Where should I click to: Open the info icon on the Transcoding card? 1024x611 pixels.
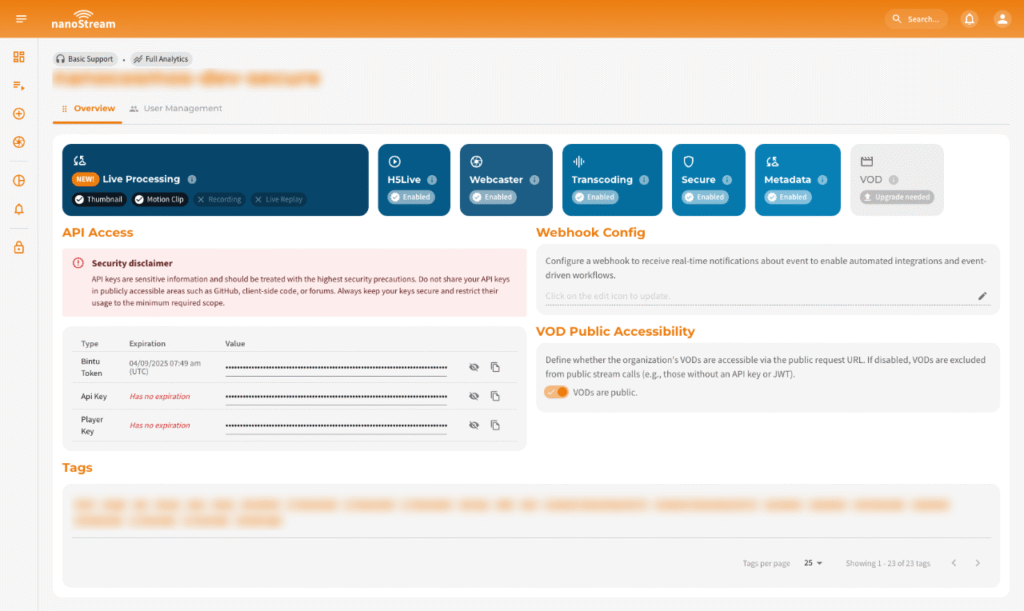[x=643, y=179]
